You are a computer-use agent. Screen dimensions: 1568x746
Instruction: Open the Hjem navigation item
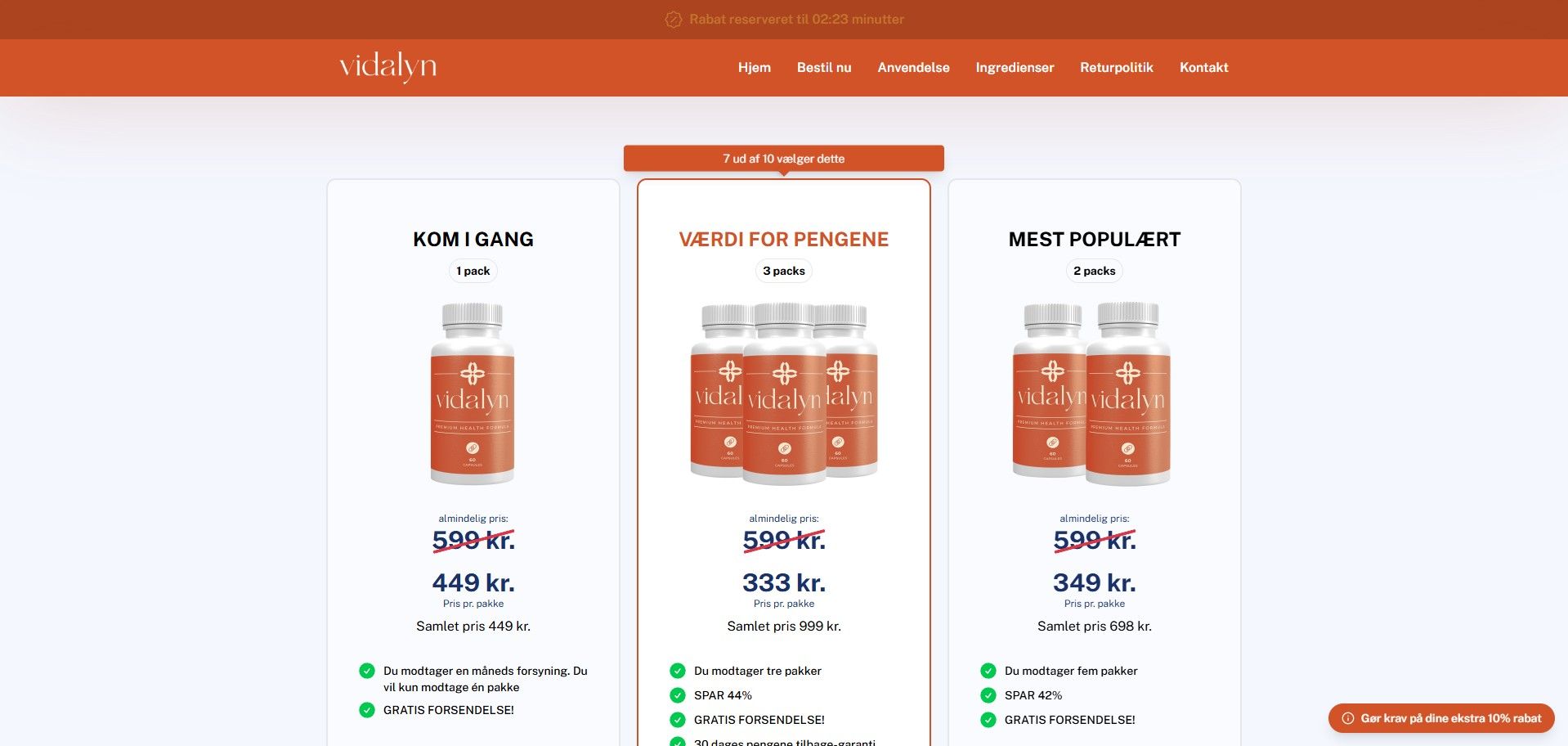(753, 68)
